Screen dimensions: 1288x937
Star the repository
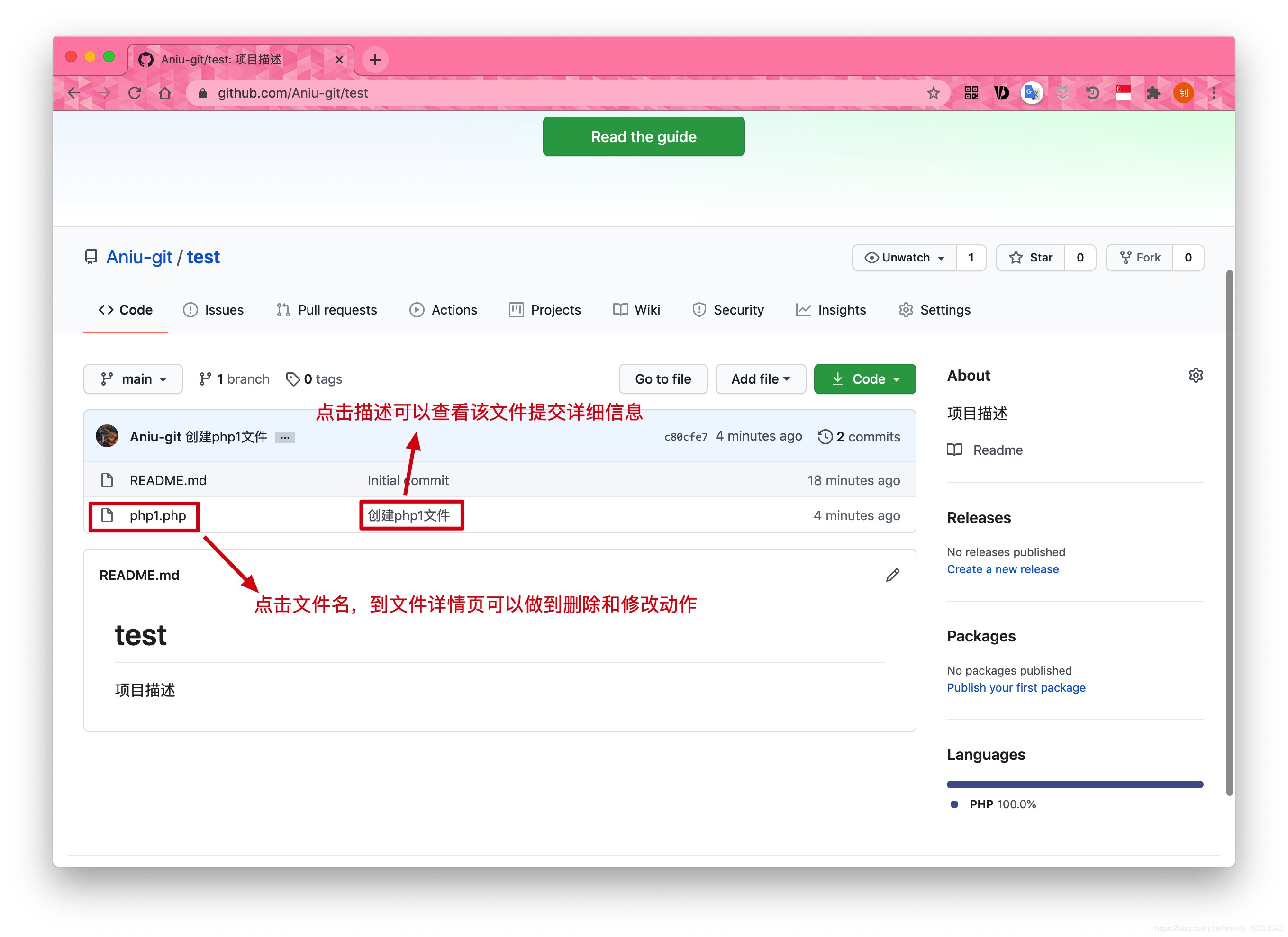click(1030, 258)
